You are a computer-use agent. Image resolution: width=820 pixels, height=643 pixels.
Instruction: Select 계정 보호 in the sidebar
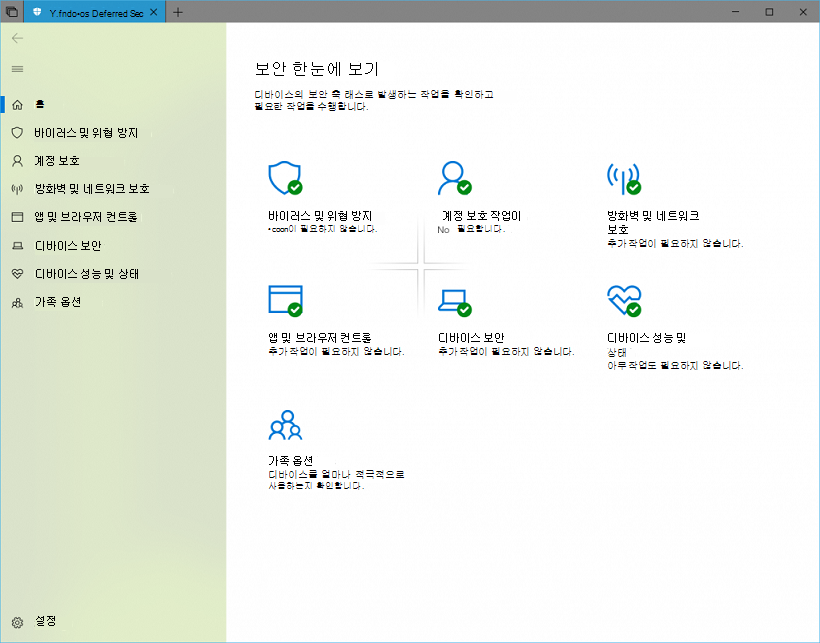pyautogui.click(x=56, y=160)
